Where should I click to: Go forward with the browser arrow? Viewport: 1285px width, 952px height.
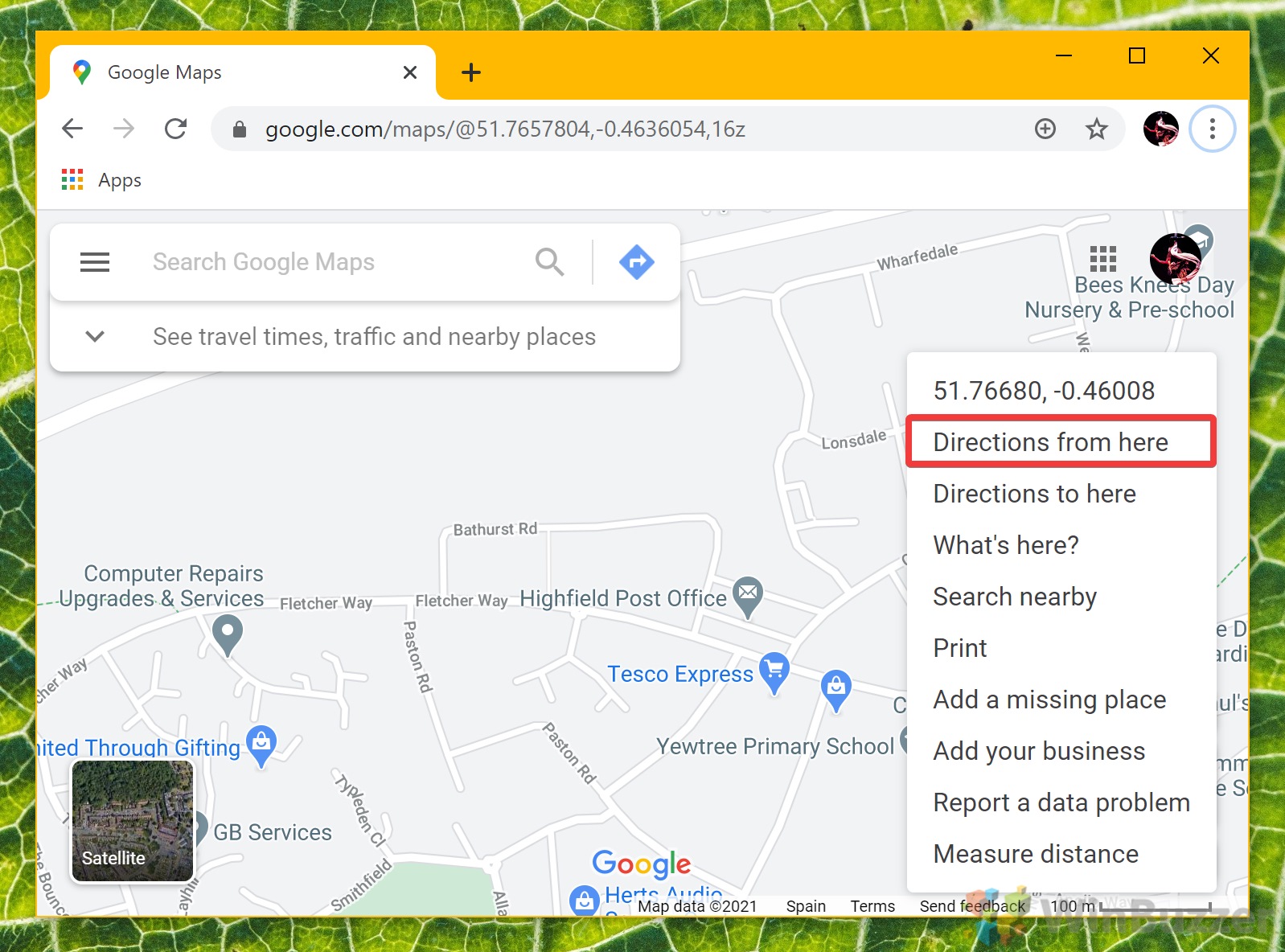point(124,129)
